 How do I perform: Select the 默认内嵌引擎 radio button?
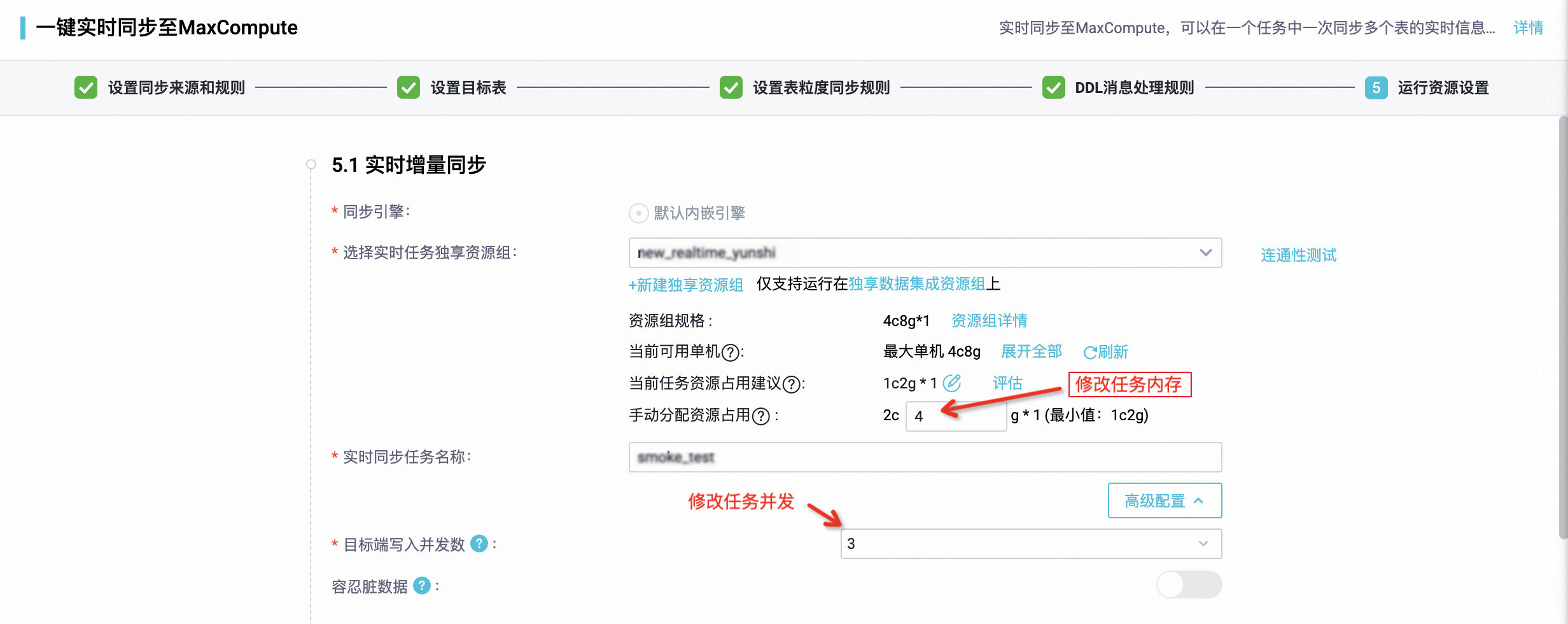[x=638, y=213]
